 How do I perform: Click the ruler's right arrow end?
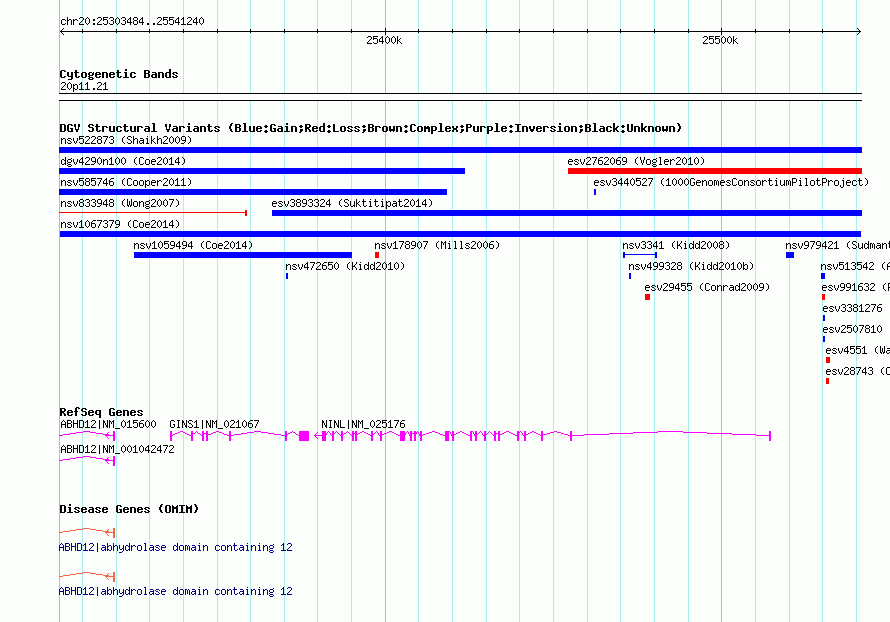click(858, 31)
